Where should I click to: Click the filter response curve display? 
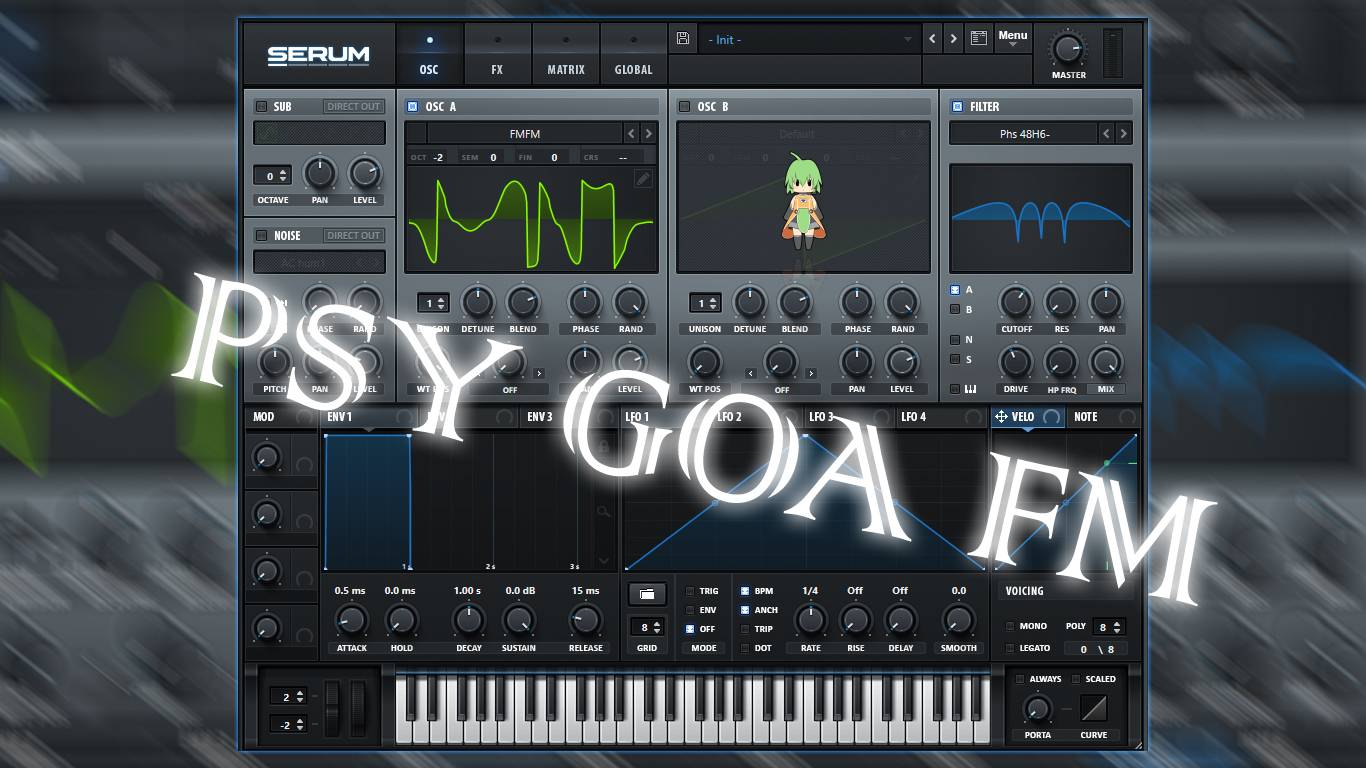pos(1040,218)
